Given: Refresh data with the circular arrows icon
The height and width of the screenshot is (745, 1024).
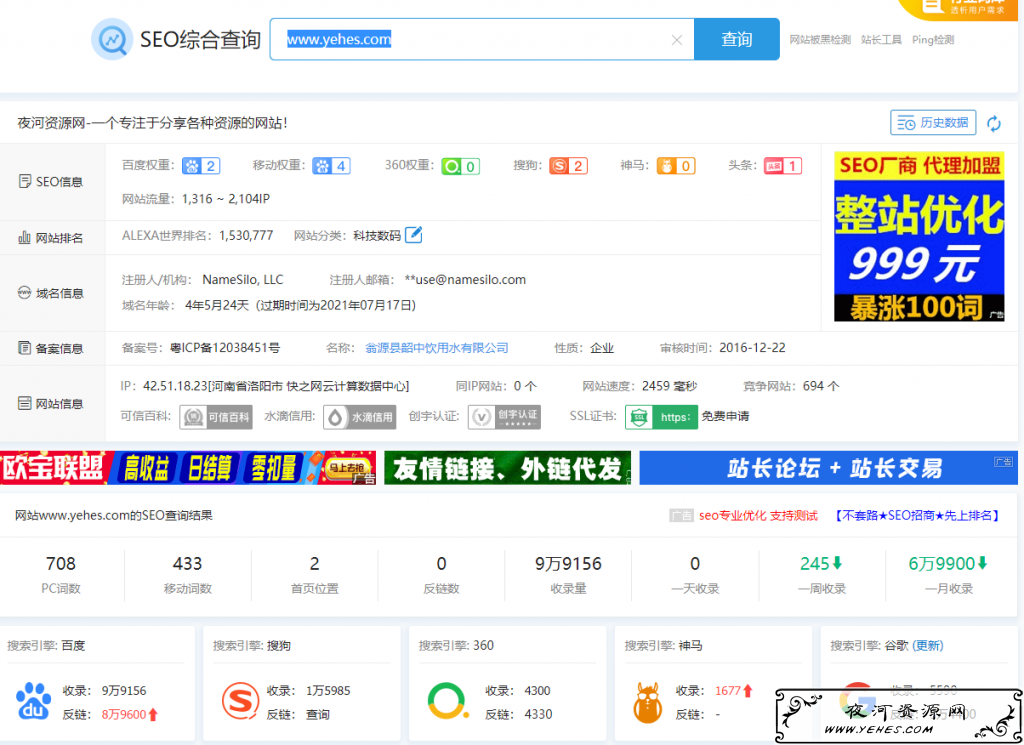Looking at the screenshot, I should tap(993, 123).
